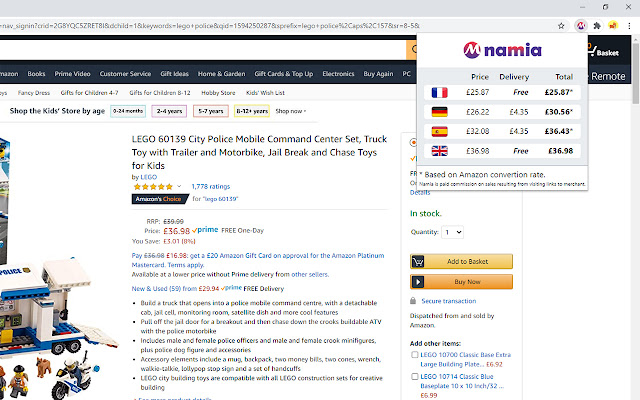The height and width of the screenshot is (400, 640).
Task: Open the Hobby Store tab
Action: pyautogui.click(x=218, y=93)
